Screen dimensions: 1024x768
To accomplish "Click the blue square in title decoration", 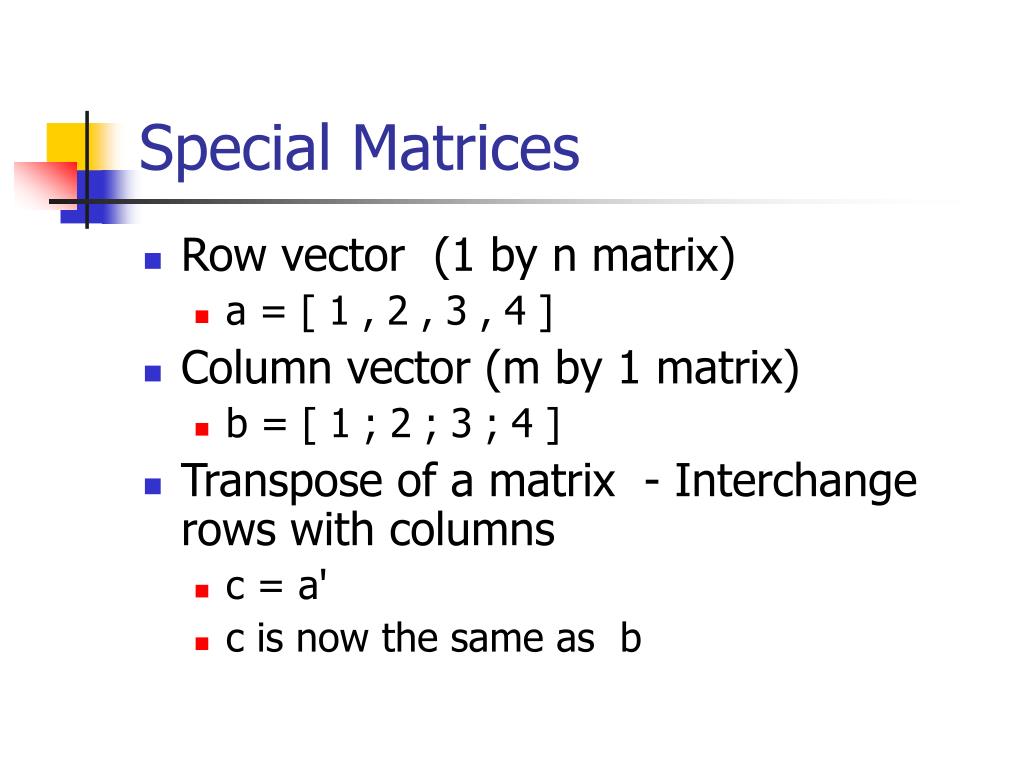I will [x=98, y=197].
